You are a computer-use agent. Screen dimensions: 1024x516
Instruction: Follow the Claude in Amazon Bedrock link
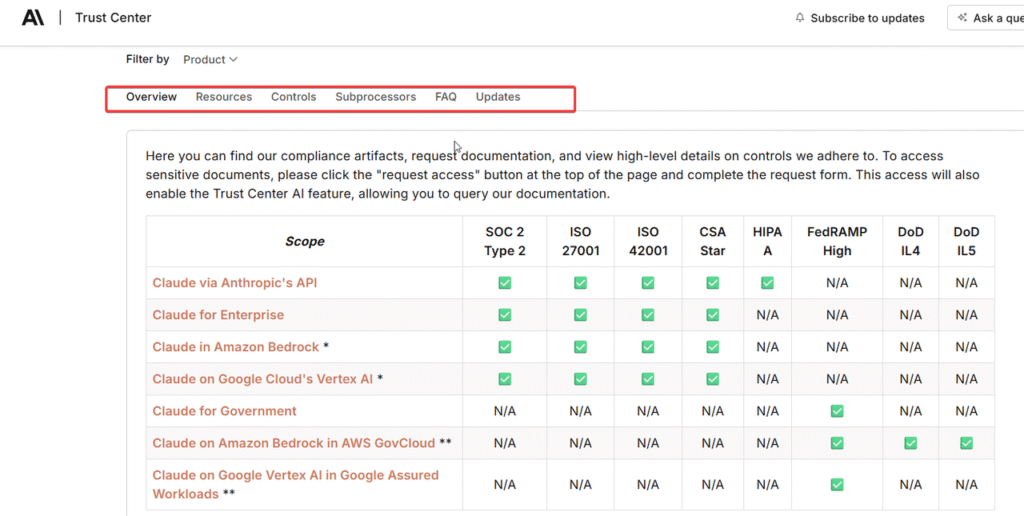point(235,347)
